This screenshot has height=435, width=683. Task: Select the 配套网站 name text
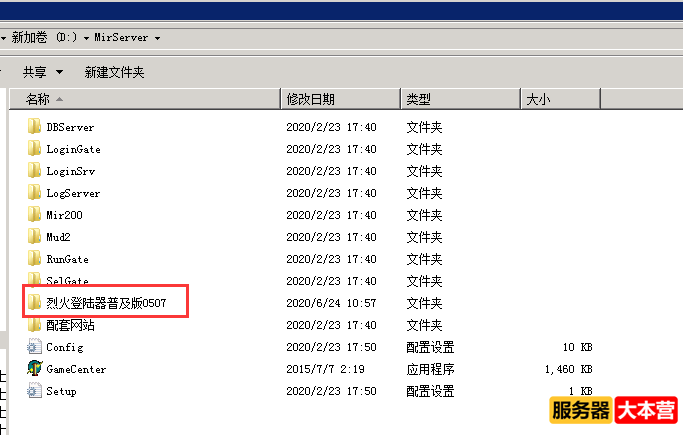point(70,325)
